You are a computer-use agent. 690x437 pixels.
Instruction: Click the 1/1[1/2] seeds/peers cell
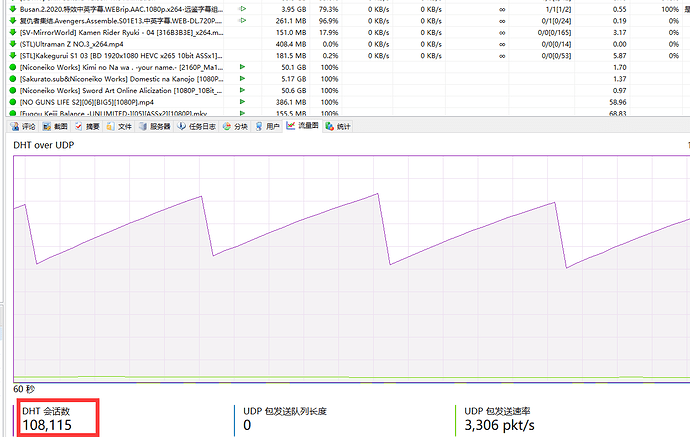click(x=558, y=9)
